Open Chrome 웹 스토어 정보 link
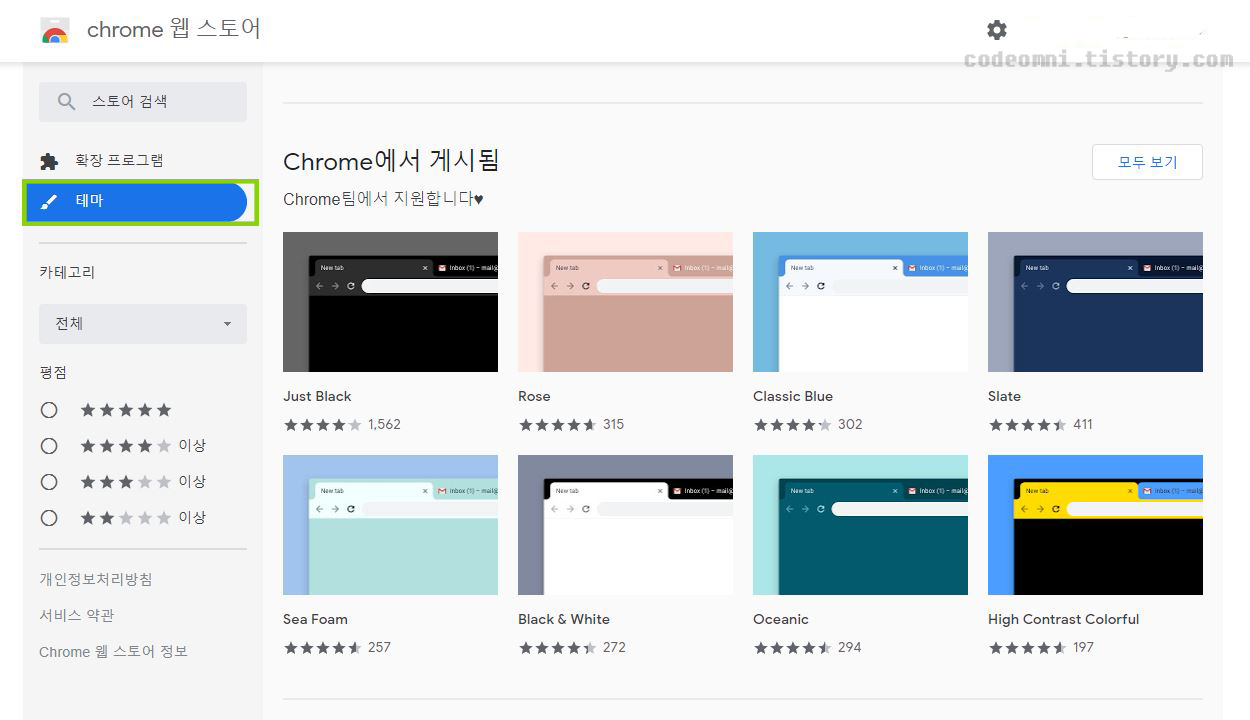The height and width of the screenshot is (720, 1250). tap(113, 651)
